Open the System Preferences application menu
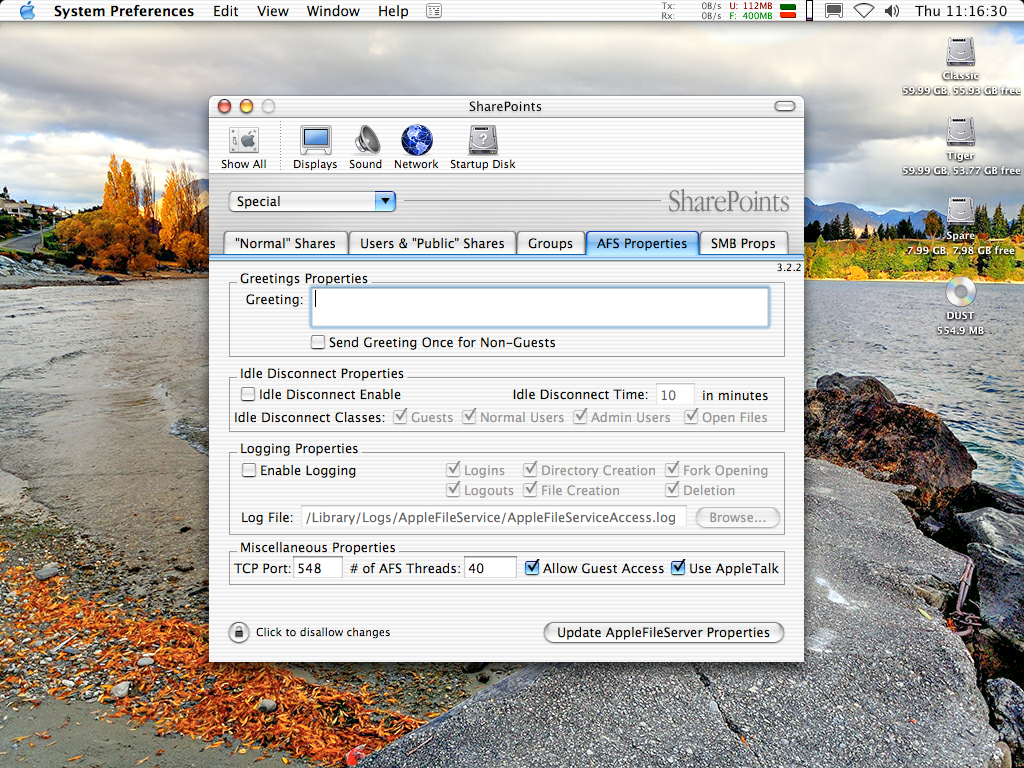 tap(124, 11)
